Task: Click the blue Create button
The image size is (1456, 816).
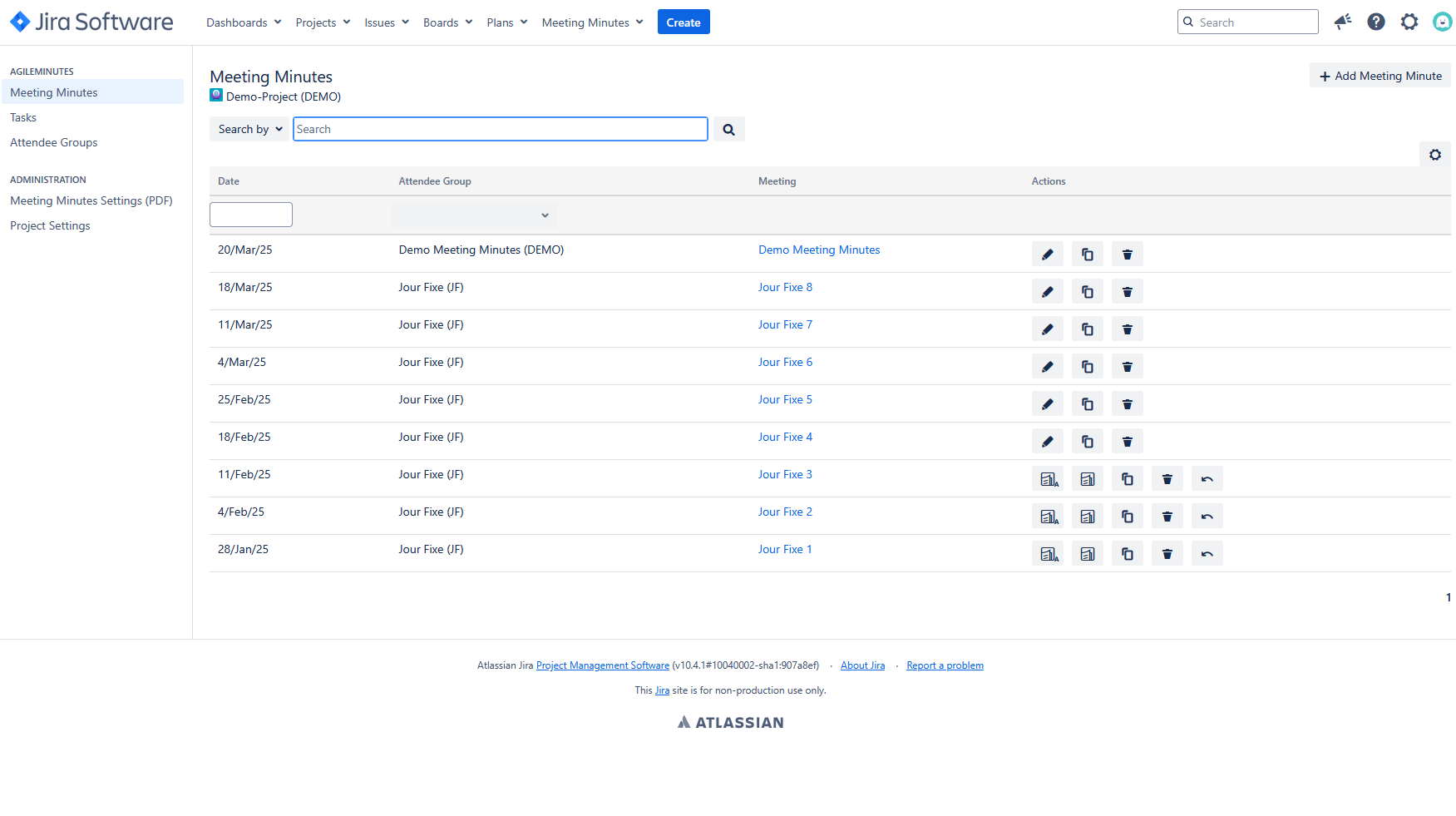Action: point(684,22)
